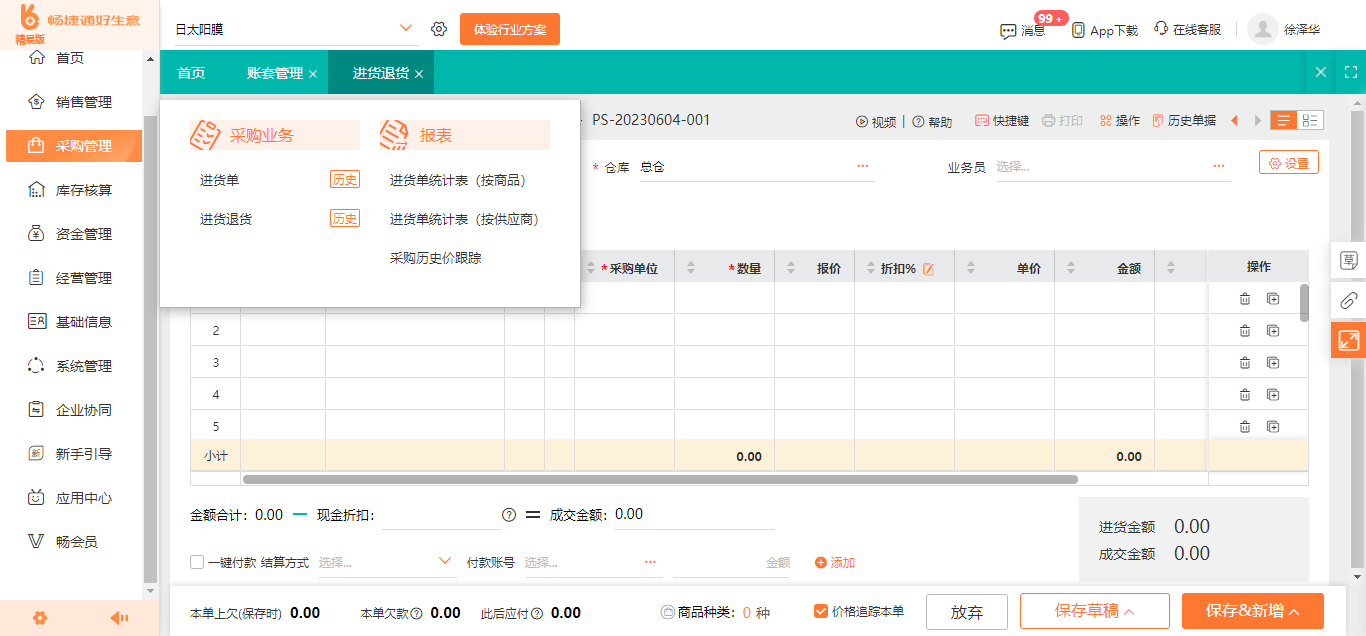
Task: Click the paperclip attachment icon
Action: (1349, 299)
